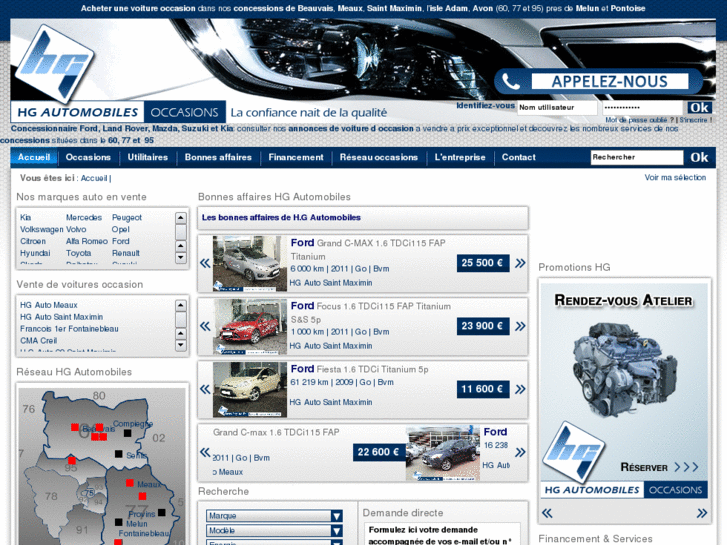Open HG Auto Meaux dealer link
Image resolution: width=727 pixels, height=545 pixels.
[49, 305]
